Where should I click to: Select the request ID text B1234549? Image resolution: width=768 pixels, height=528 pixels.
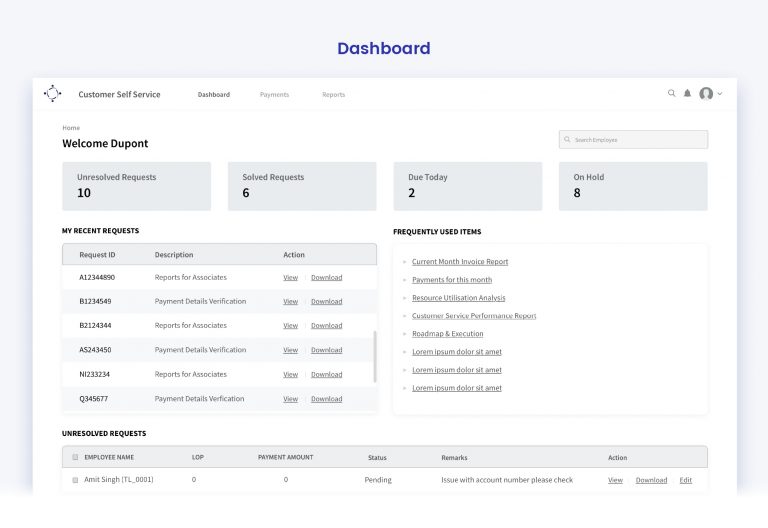95,301
